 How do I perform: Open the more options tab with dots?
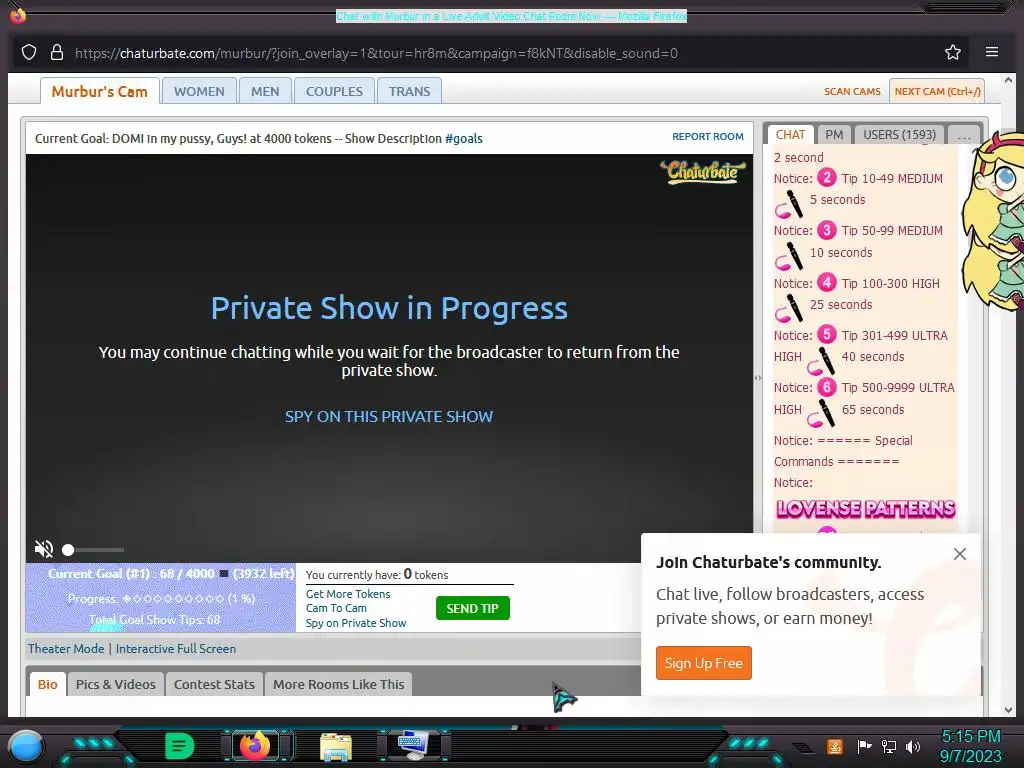tap(963, 135)
